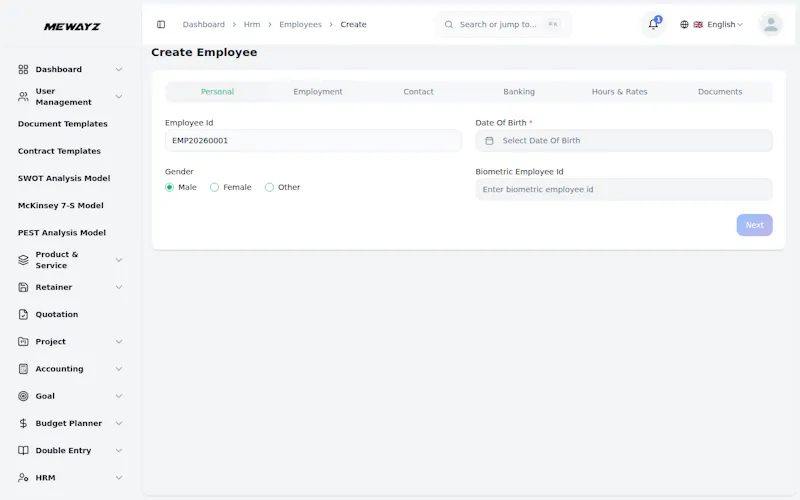Click the MEWAYZ logo
The image size is (800, 500).
point(72,27)
